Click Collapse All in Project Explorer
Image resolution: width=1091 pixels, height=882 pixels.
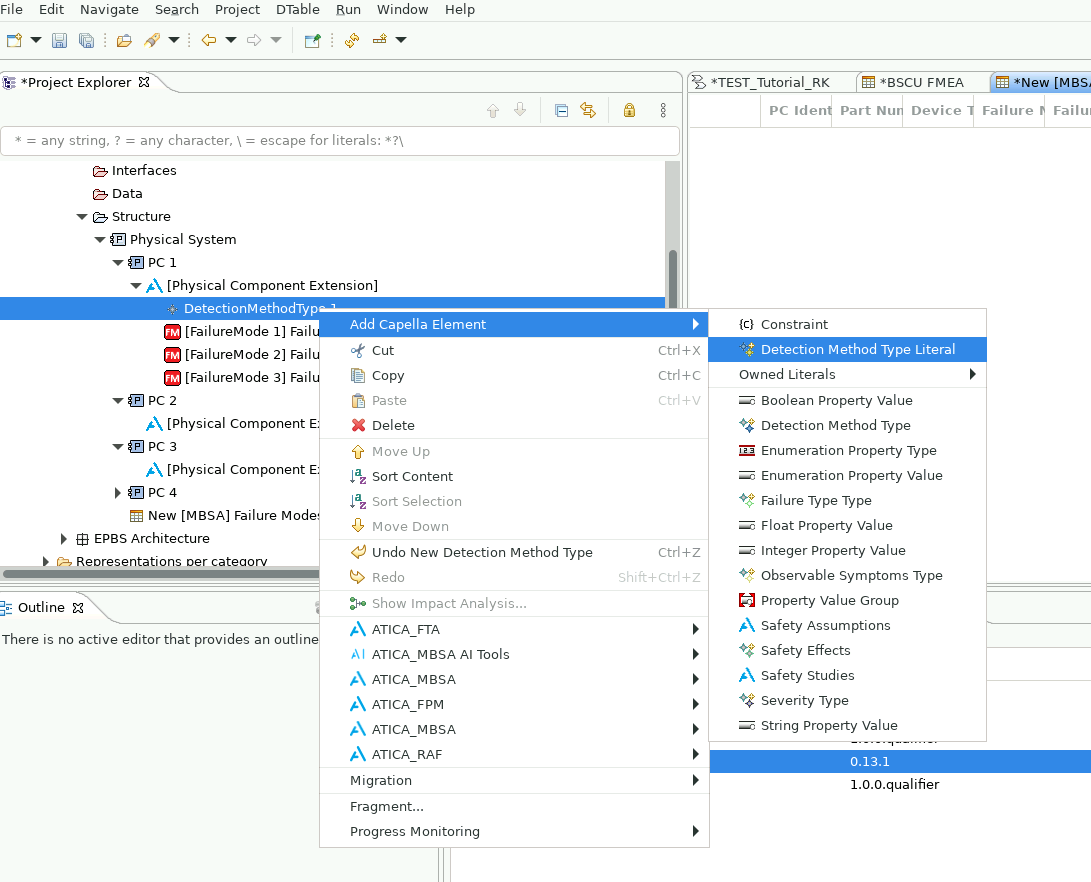(562, 111)
